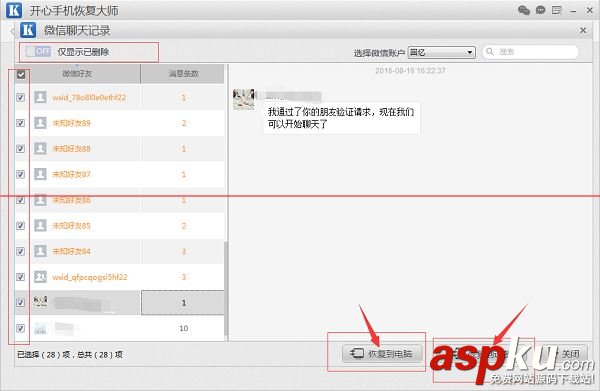Screen dimensions: 600x391
Task: Uncheck the checkbox for wxid_qfpcqogsl5hf22
Action: (x=21, y=277)
